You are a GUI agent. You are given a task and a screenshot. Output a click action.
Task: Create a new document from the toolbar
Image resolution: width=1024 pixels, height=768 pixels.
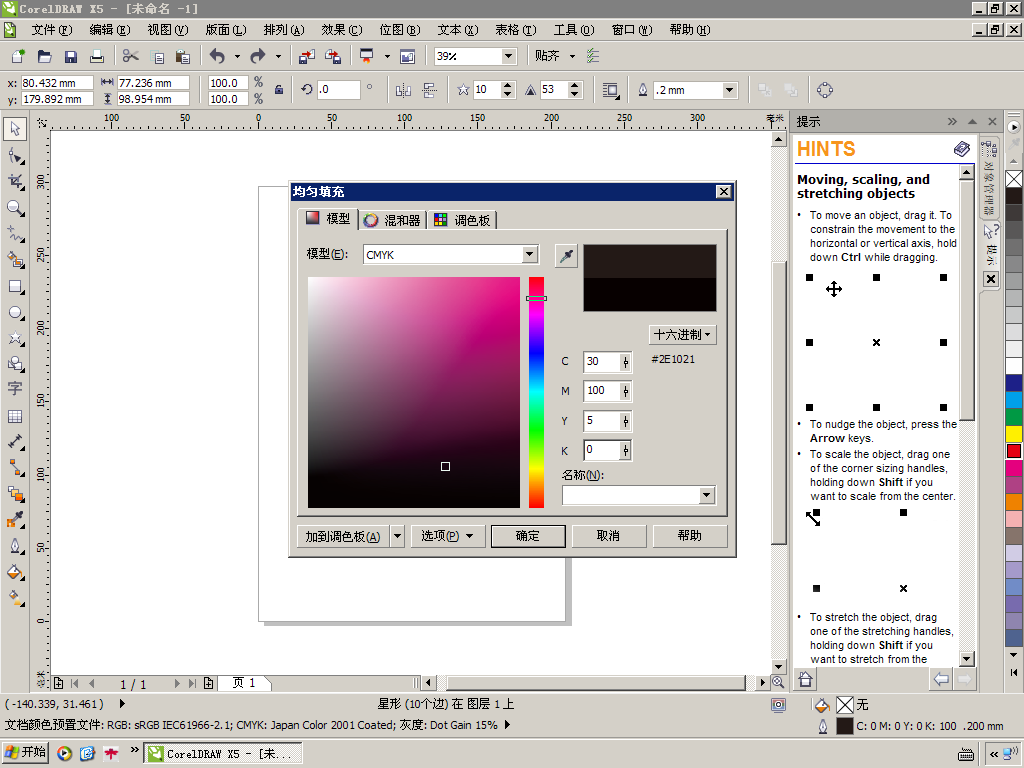(x=18, y=56)
